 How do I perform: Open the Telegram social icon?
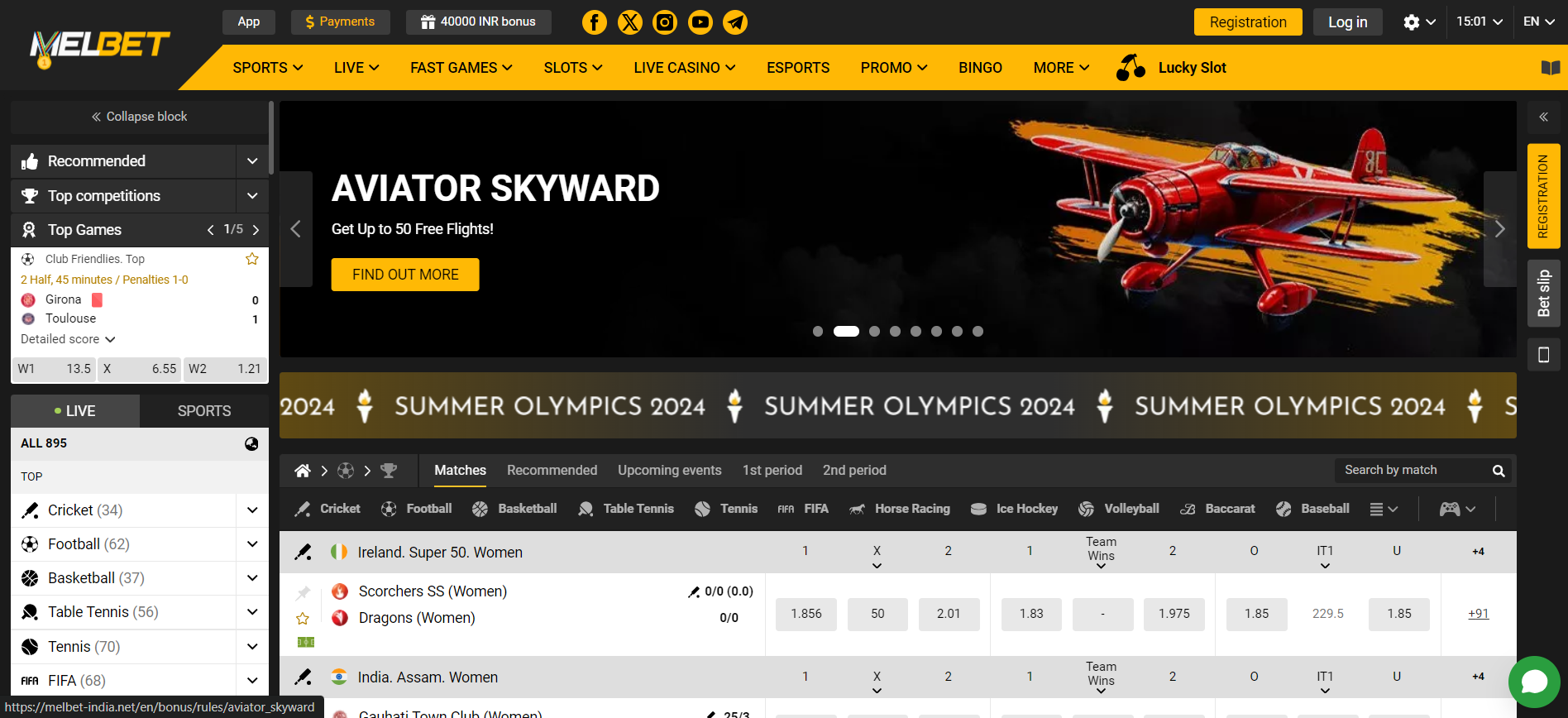pos(735,22)
